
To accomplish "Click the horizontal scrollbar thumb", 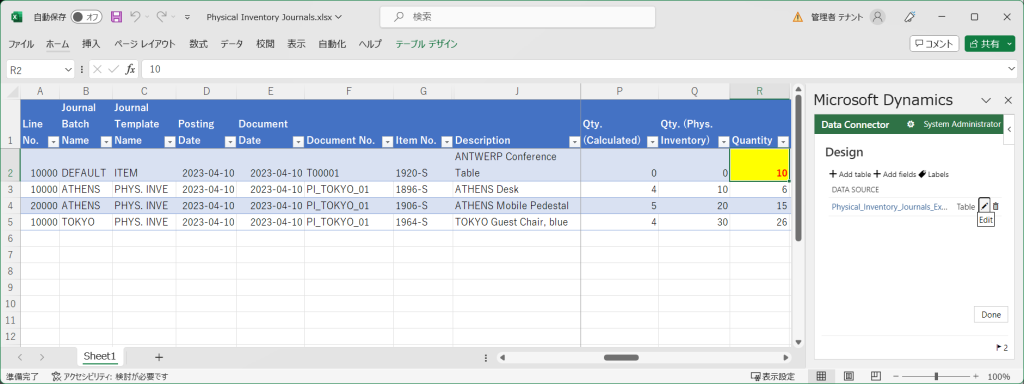I will tap(620, 357).
